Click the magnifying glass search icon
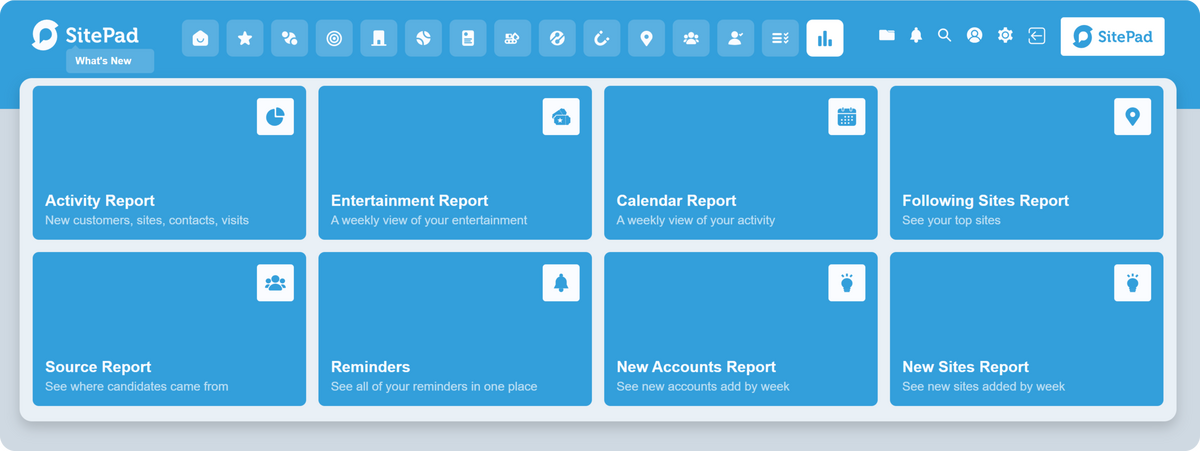This screenshot has height=451, width=1200. tap(944, 36)
